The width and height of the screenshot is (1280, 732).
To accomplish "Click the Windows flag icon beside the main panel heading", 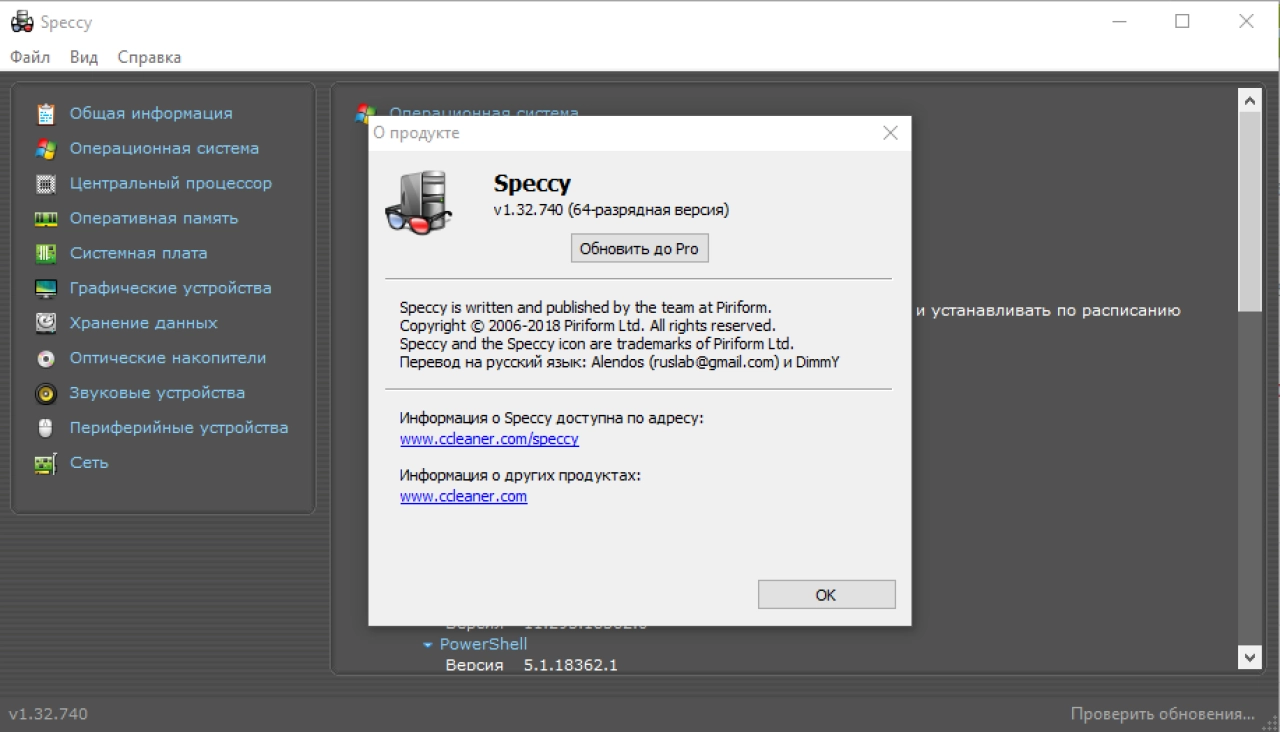I will point(366,114).
